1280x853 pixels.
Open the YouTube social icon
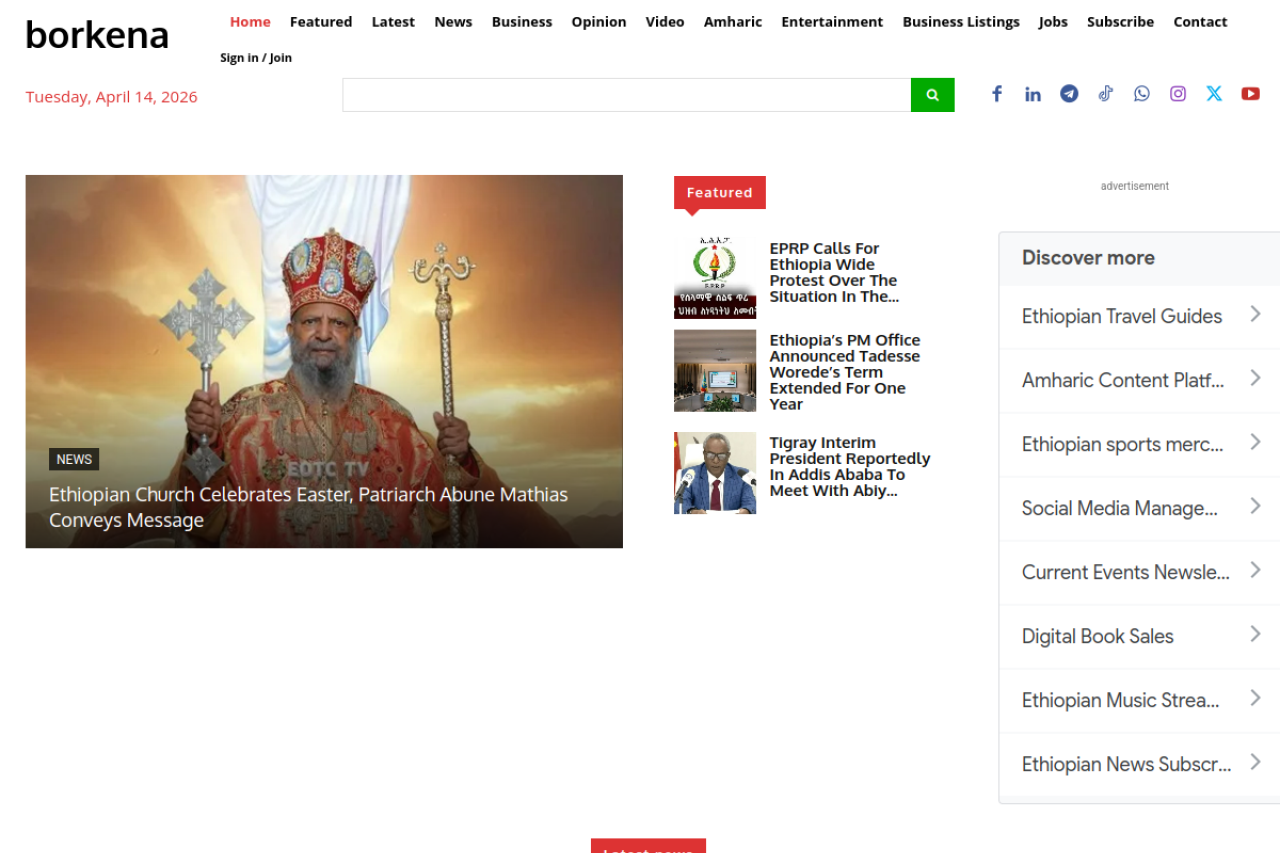1250,94
